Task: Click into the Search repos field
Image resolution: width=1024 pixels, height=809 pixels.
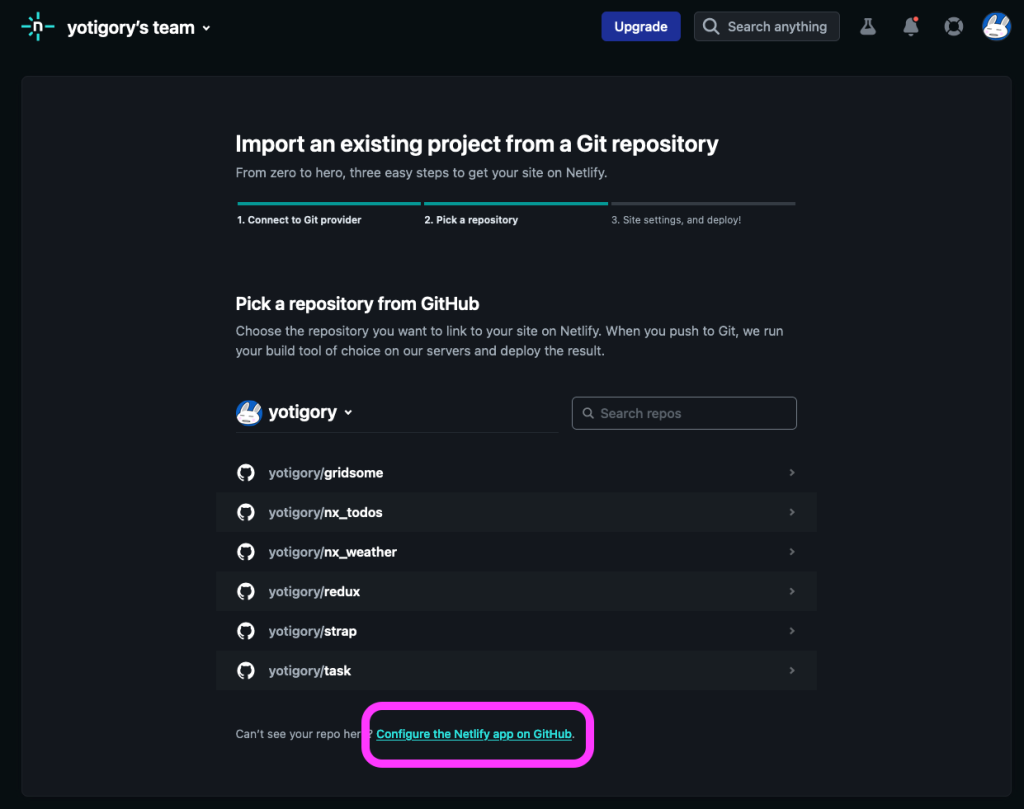Action: point(684,413)
